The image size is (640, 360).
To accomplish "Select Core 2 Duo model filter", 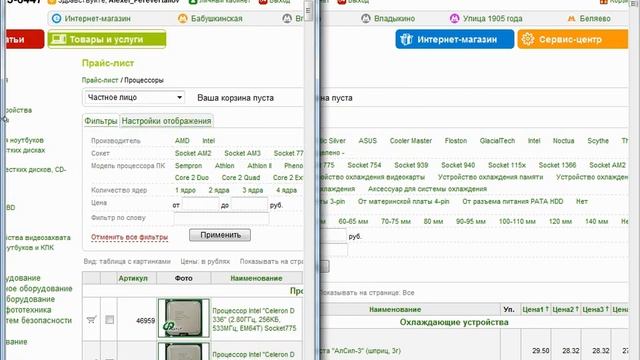I will point(192,178).
